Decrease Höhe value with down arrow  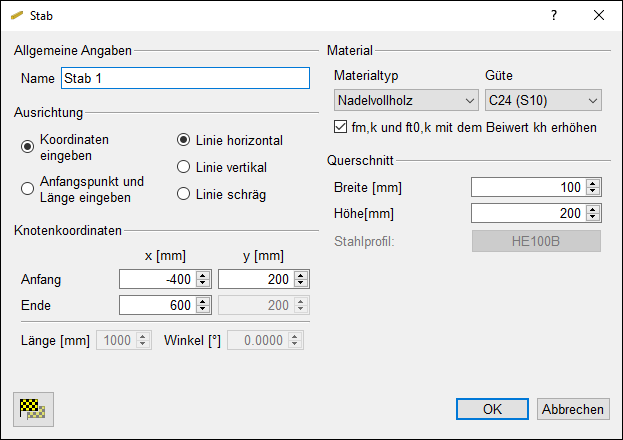click(x=593, y=217)
